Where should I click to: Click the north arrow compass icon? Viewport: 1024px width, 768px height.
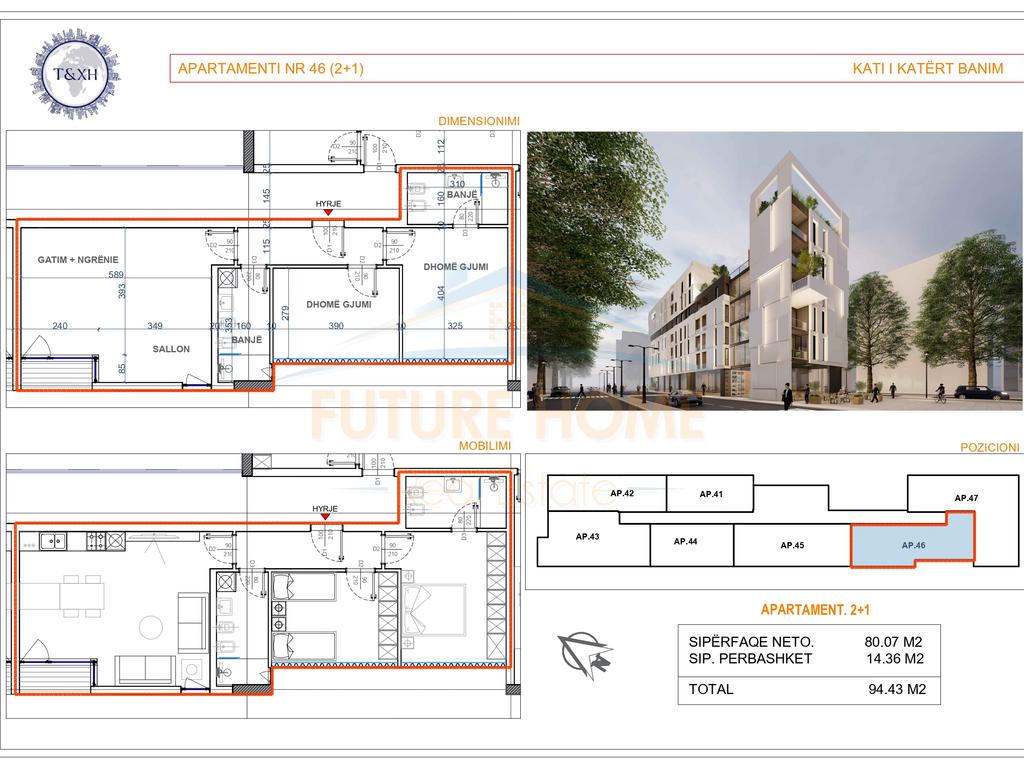point(585,653)
